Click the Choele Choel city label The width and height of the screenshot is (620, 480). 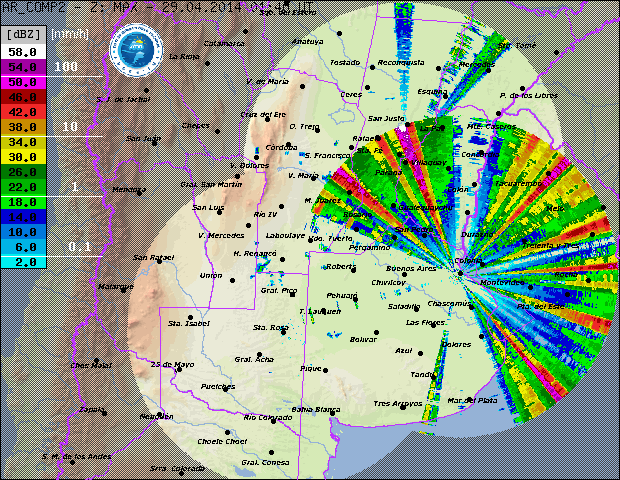point(222,441)
